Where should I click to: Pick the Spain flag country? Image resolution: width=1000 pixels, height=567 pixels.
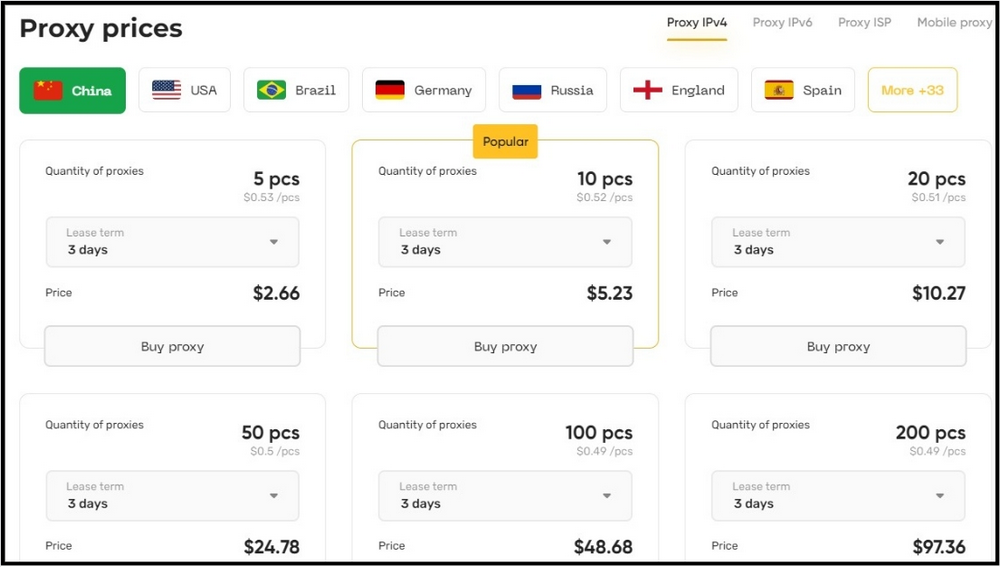803,91
